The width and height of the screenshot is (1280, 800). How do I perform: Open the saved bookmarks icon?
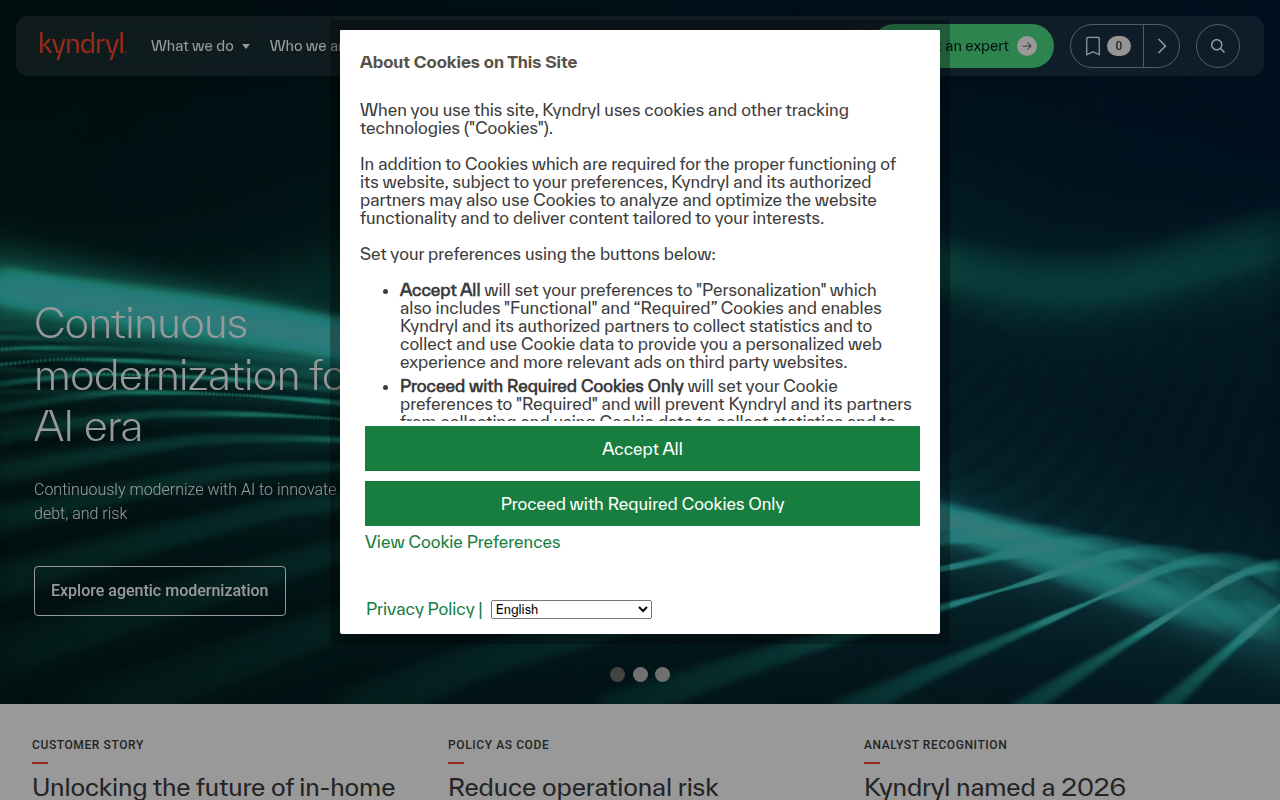coord(1093,46)
